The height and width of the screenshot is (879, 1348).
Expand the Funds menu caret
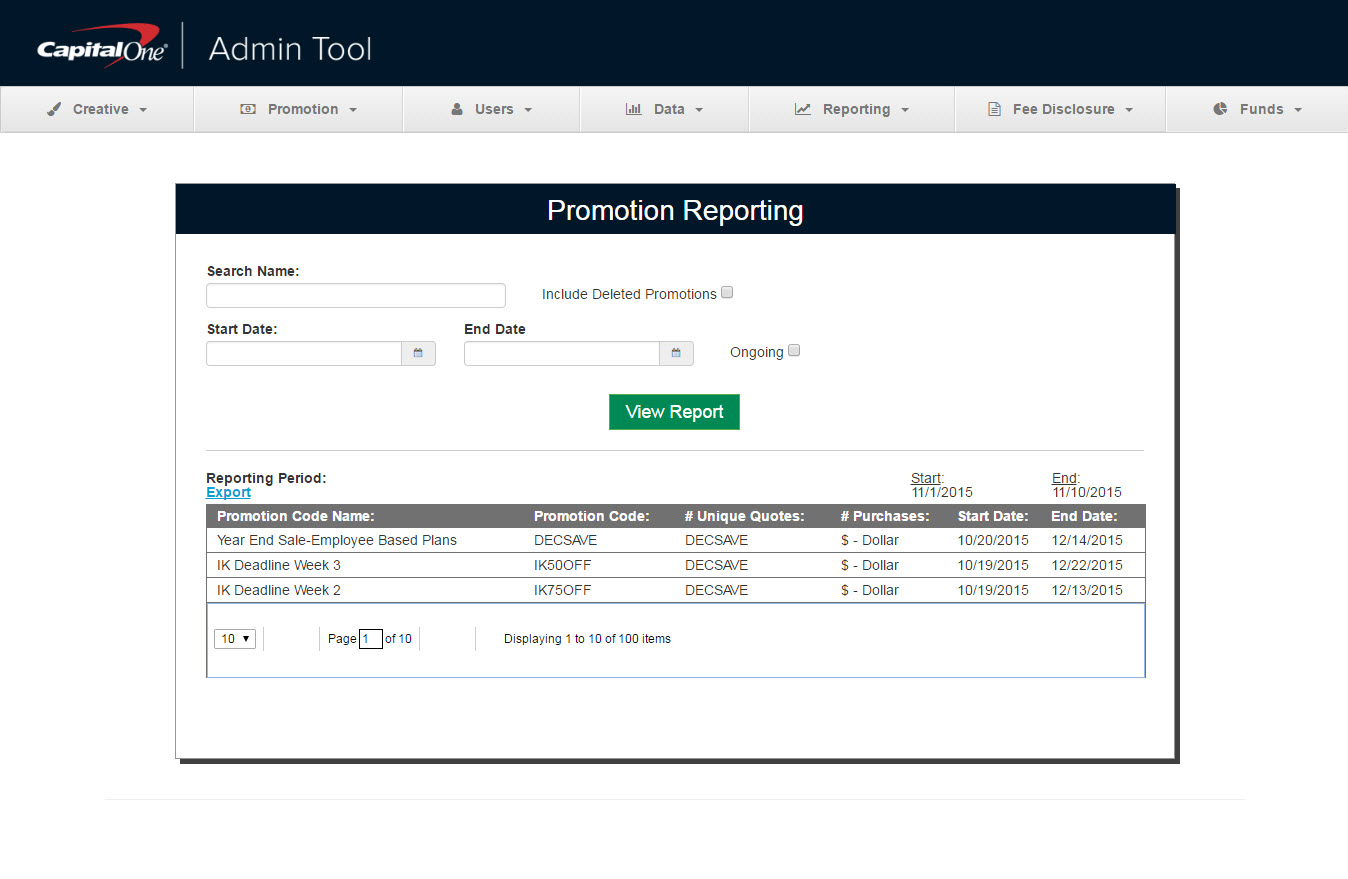pos(1298,110)
